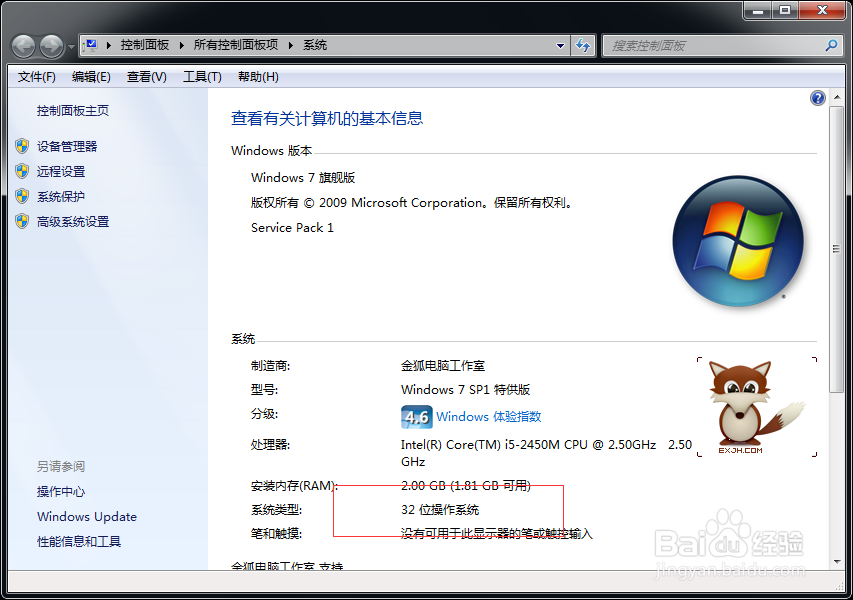This screenshot has height=600, width=853.
Task: Click scrollbar up arrow
Action: (x=837, y=97)
